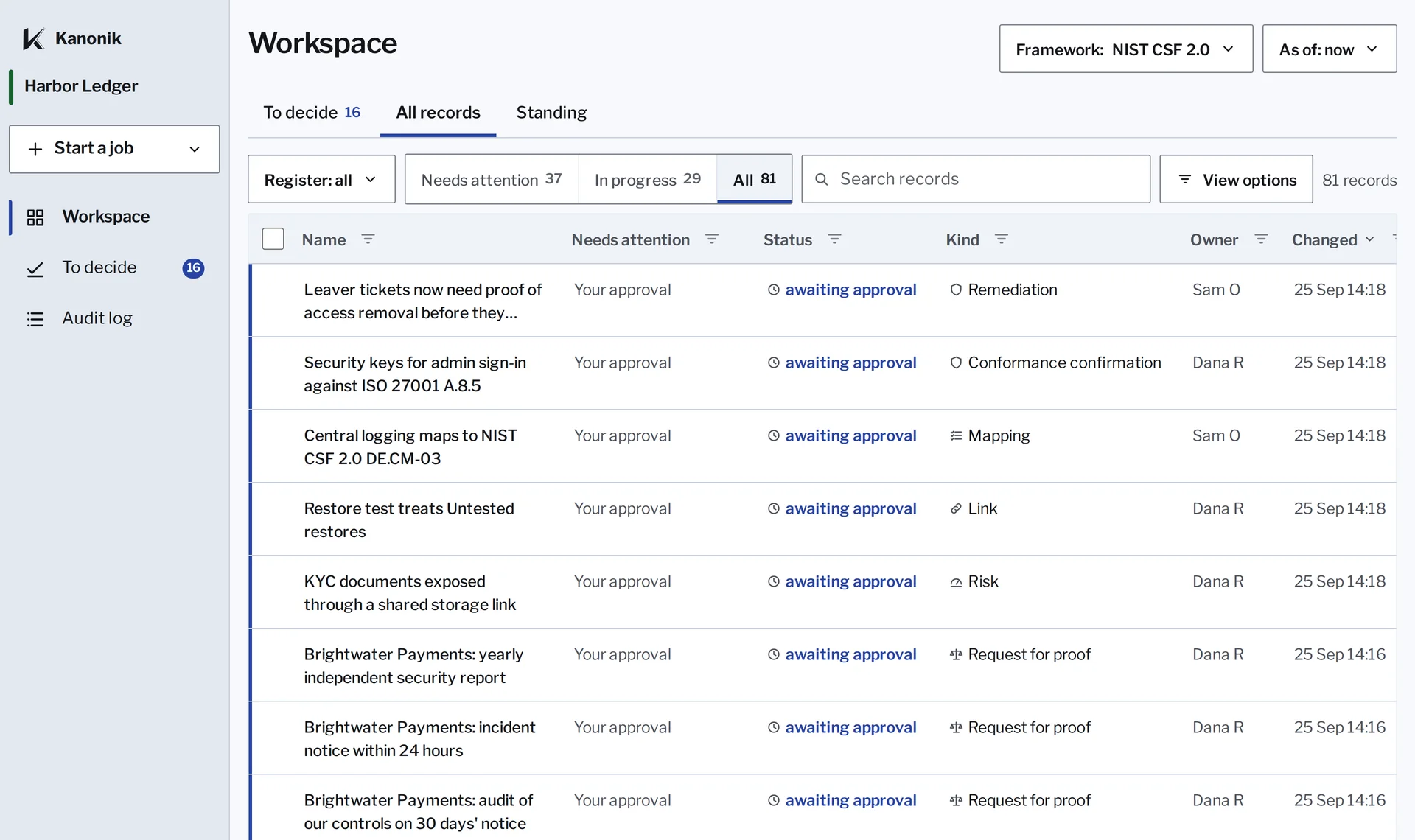Image resolution: width=1415 pixels, height=840 pixels.
Task: Click awaiting approval on Security keys row
Action: 850,363
